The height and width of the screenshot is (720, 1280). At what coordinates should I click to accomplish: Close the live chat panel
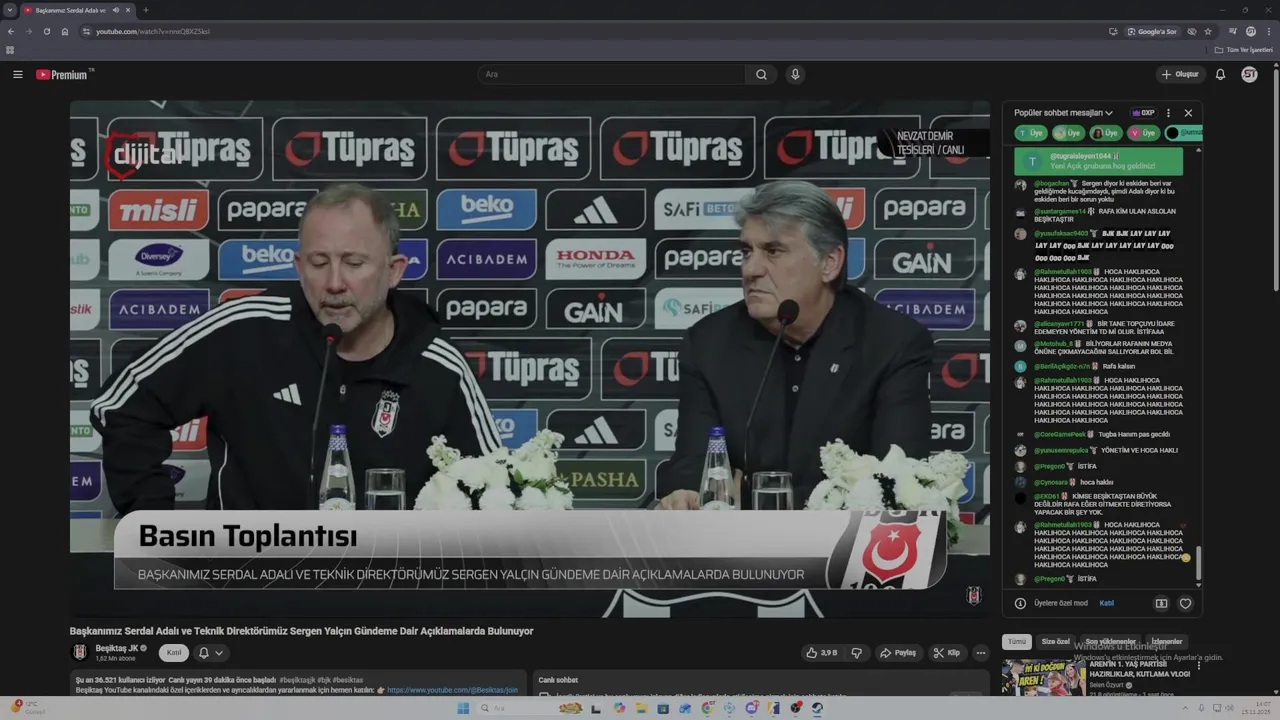[1188, 113]
